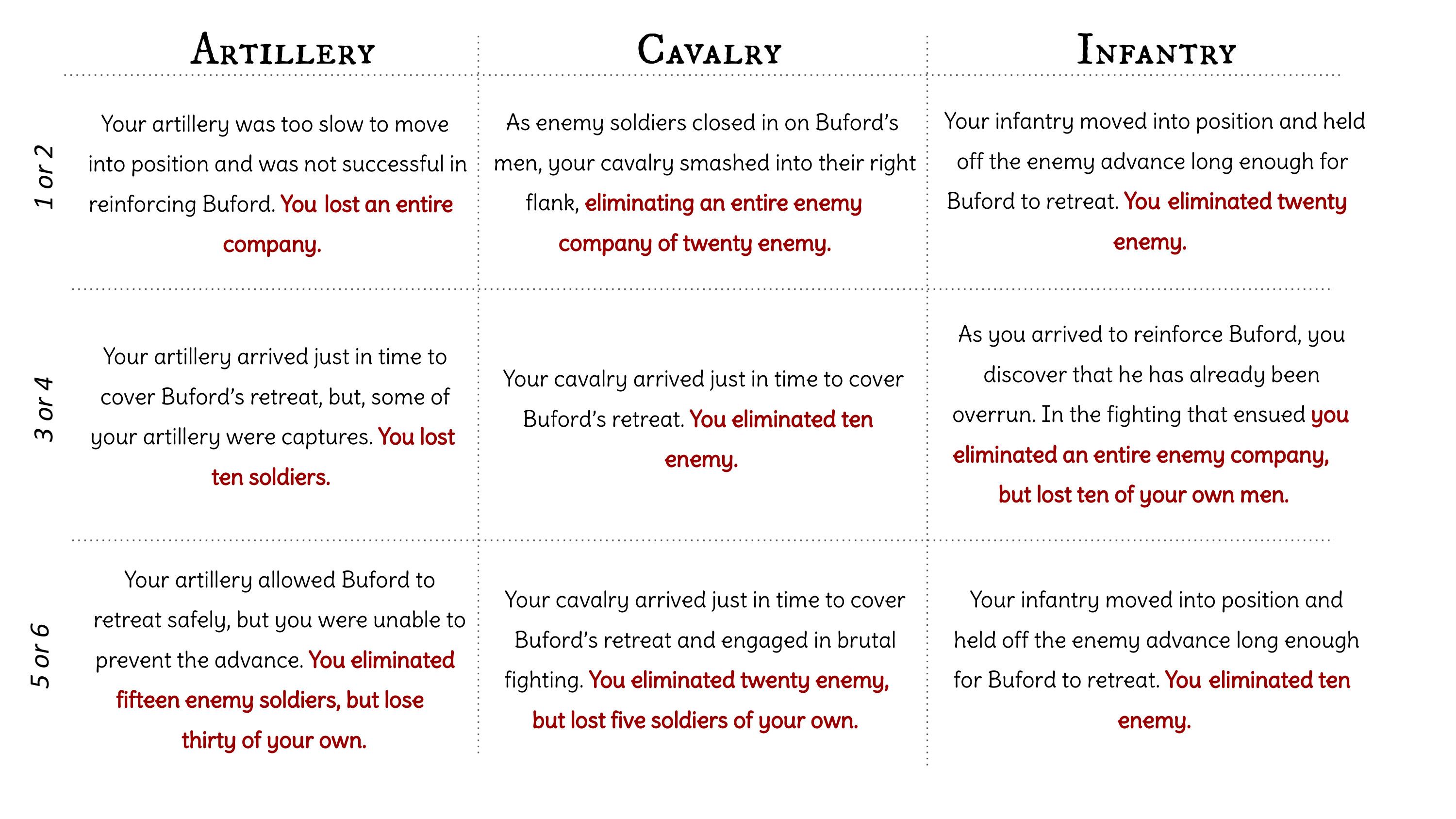Click red text "You eliminated ten" under Cavalry
This screenshot has width=1456, height=819.
pyautogui.click(x=781, y=419)
